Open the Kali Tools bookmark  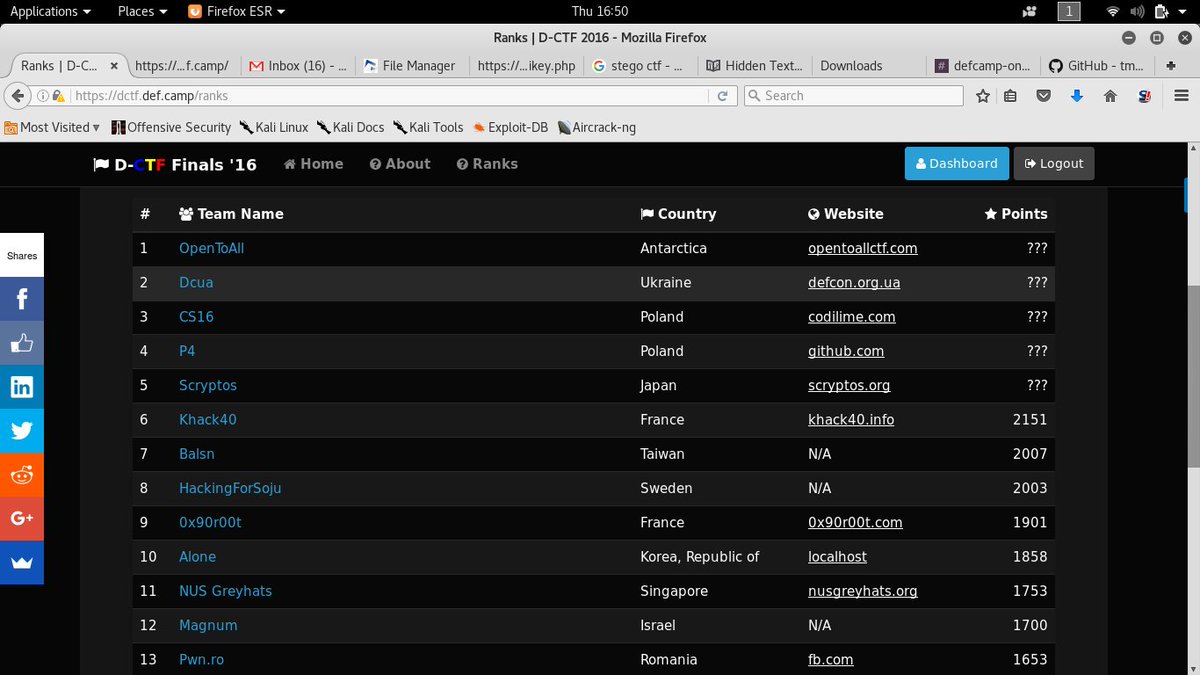click(x=428, y=127)
